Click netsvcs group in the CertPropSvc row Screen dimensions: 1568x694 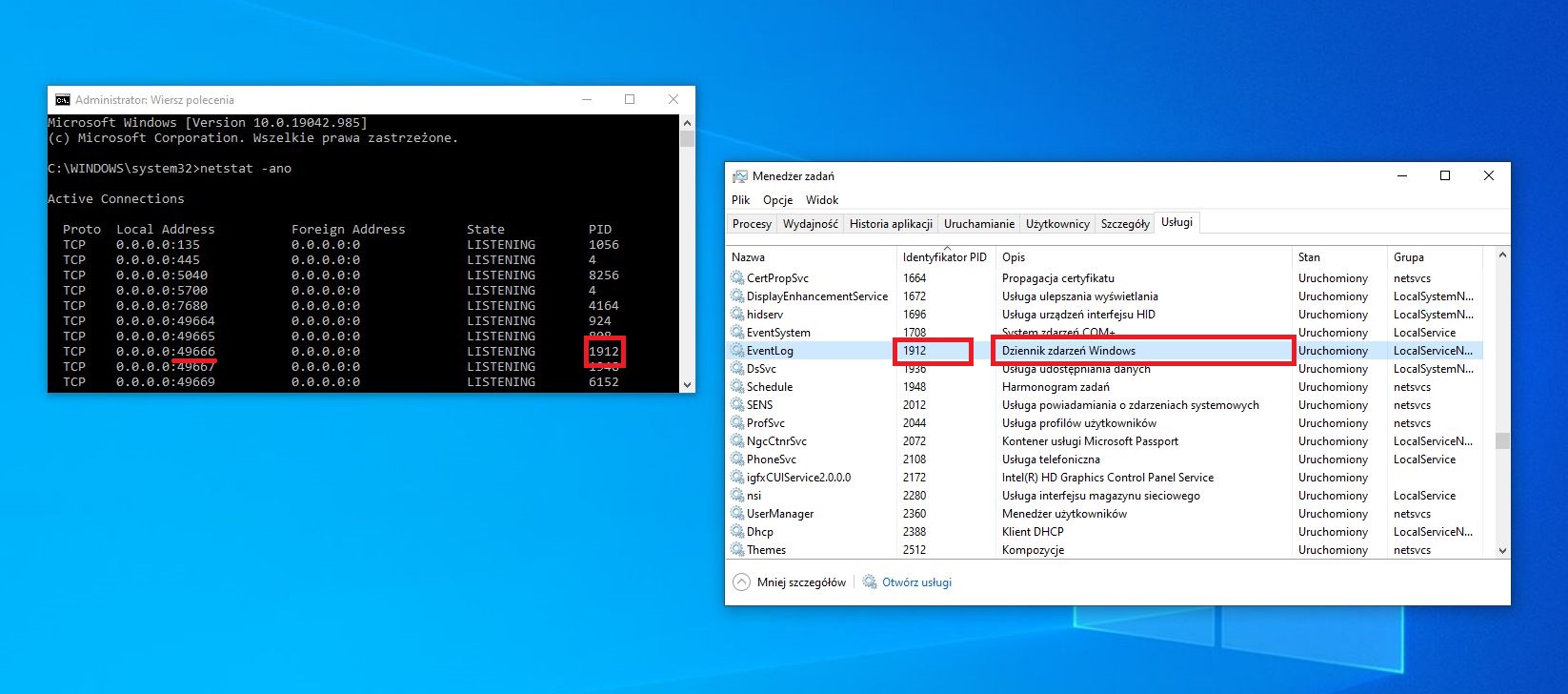tap(1412, 278)
